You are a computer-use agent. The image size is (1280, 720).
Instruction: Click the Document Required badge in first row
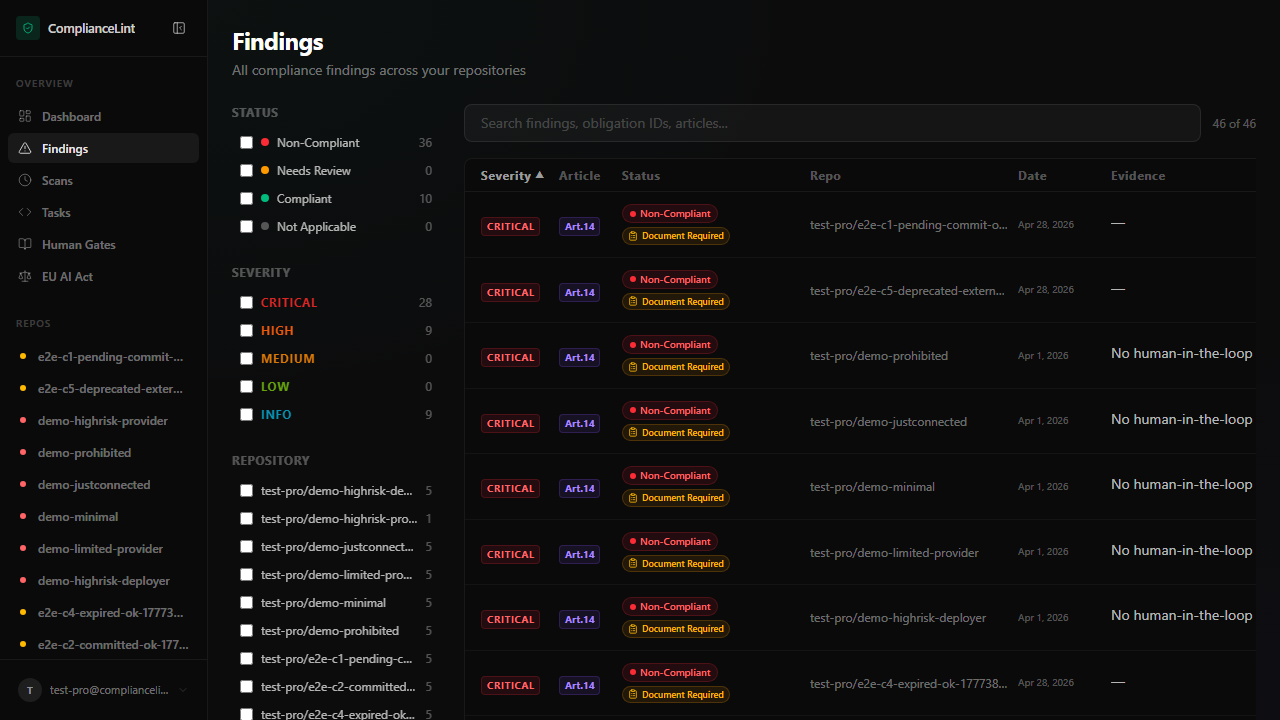676,237
